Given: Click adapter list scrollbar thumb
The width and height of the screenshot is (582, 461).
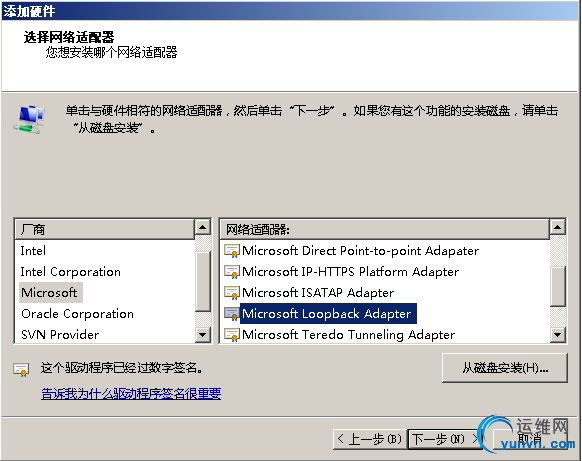Looking at the screenshot, I should [x=558, y=286].
